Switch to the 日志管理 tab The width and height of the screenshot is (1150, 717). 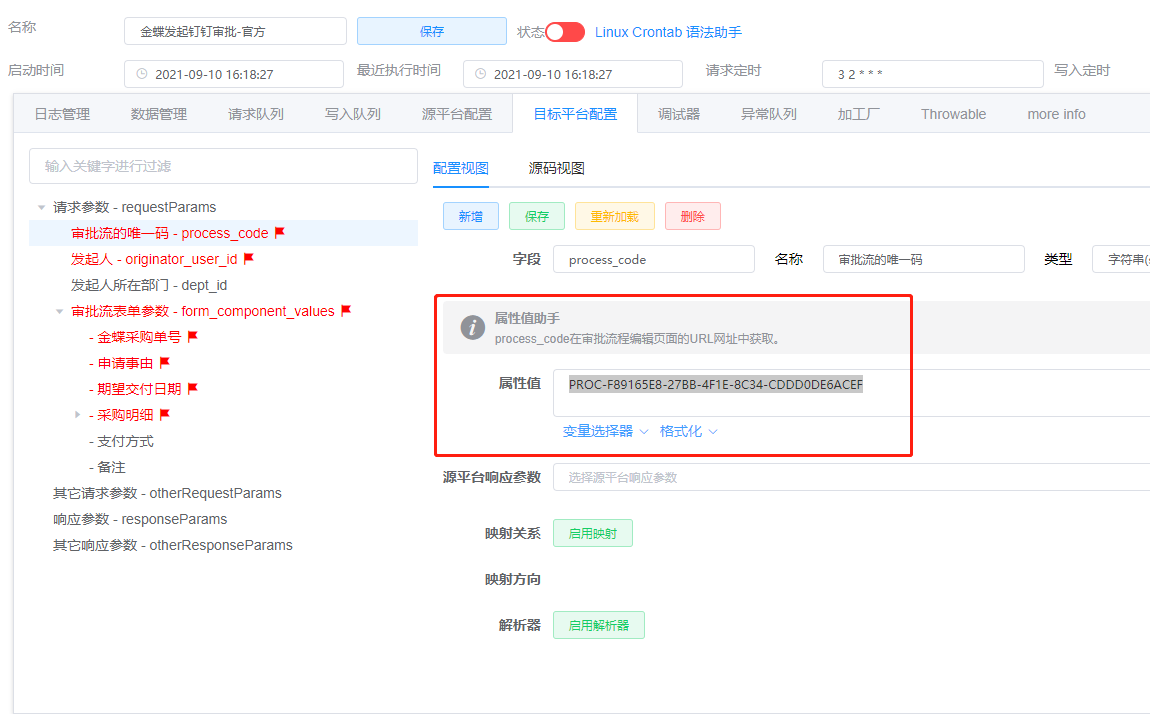point(62,114)
